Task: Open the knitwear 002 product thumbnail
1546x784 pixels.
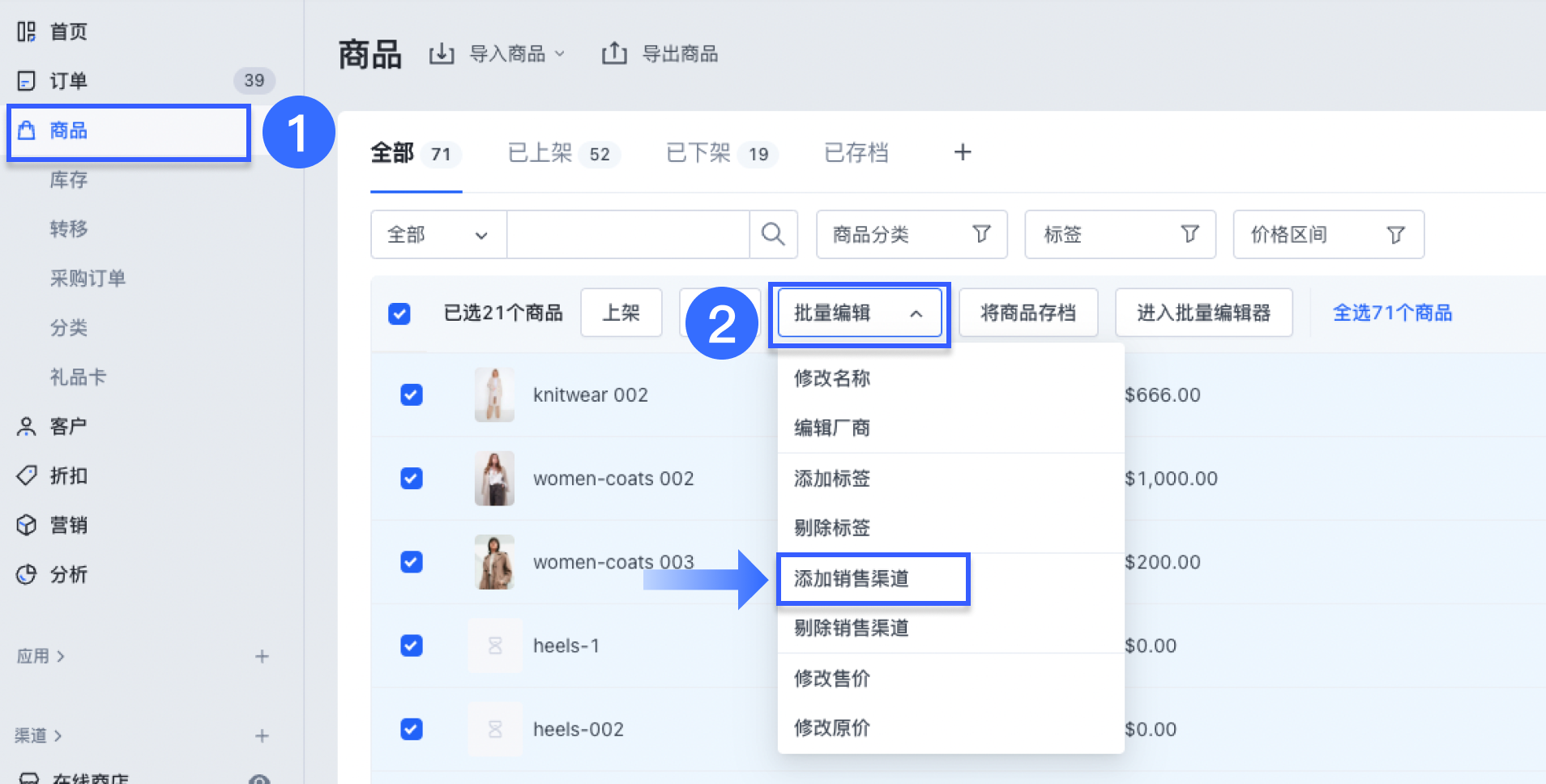Action: pos(494,394)
